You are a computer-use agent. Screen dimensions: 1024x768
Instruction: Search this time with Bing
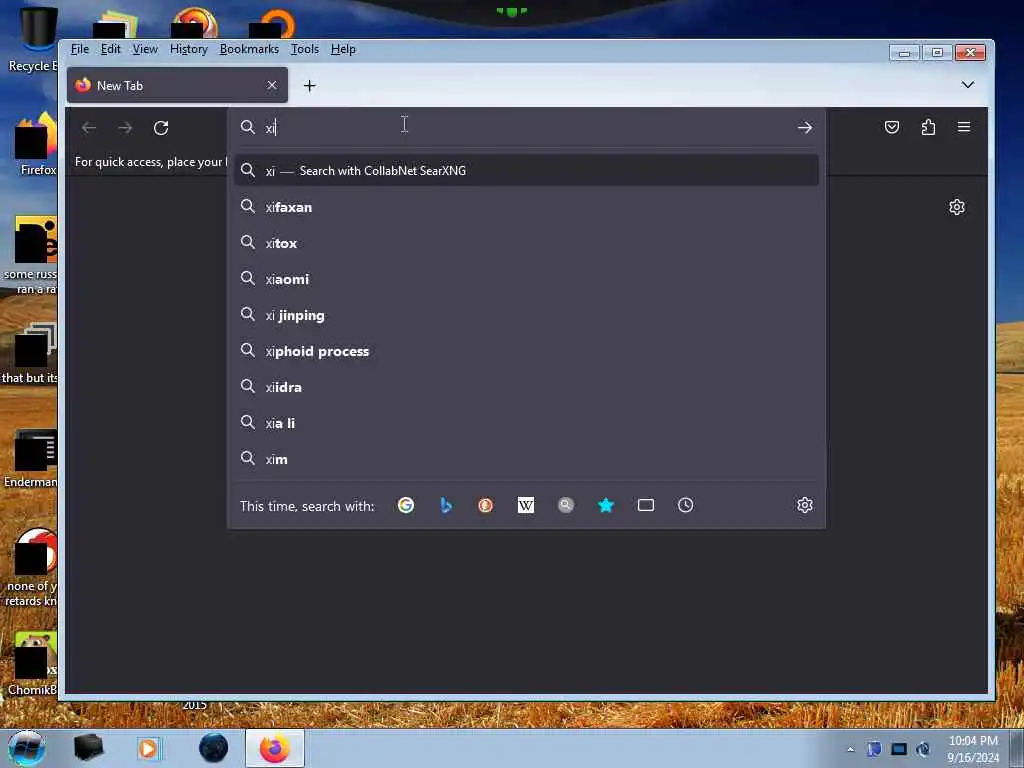pyautogui.click(x=446, y=505)
